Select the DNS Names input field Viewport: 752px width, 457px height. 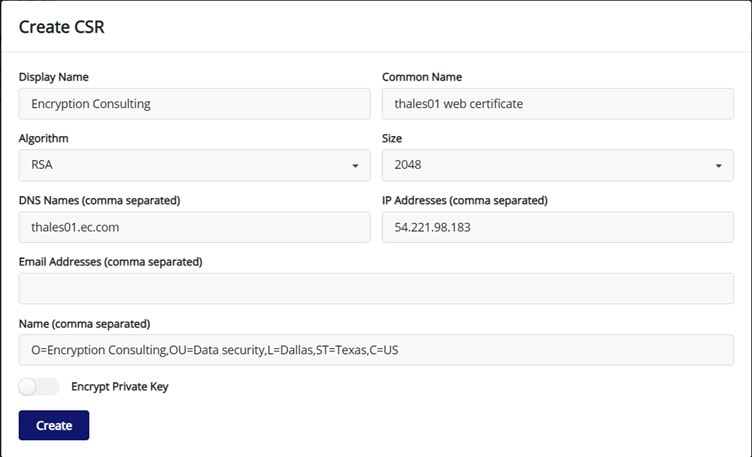pyautogui.click(x=194, y=227)
